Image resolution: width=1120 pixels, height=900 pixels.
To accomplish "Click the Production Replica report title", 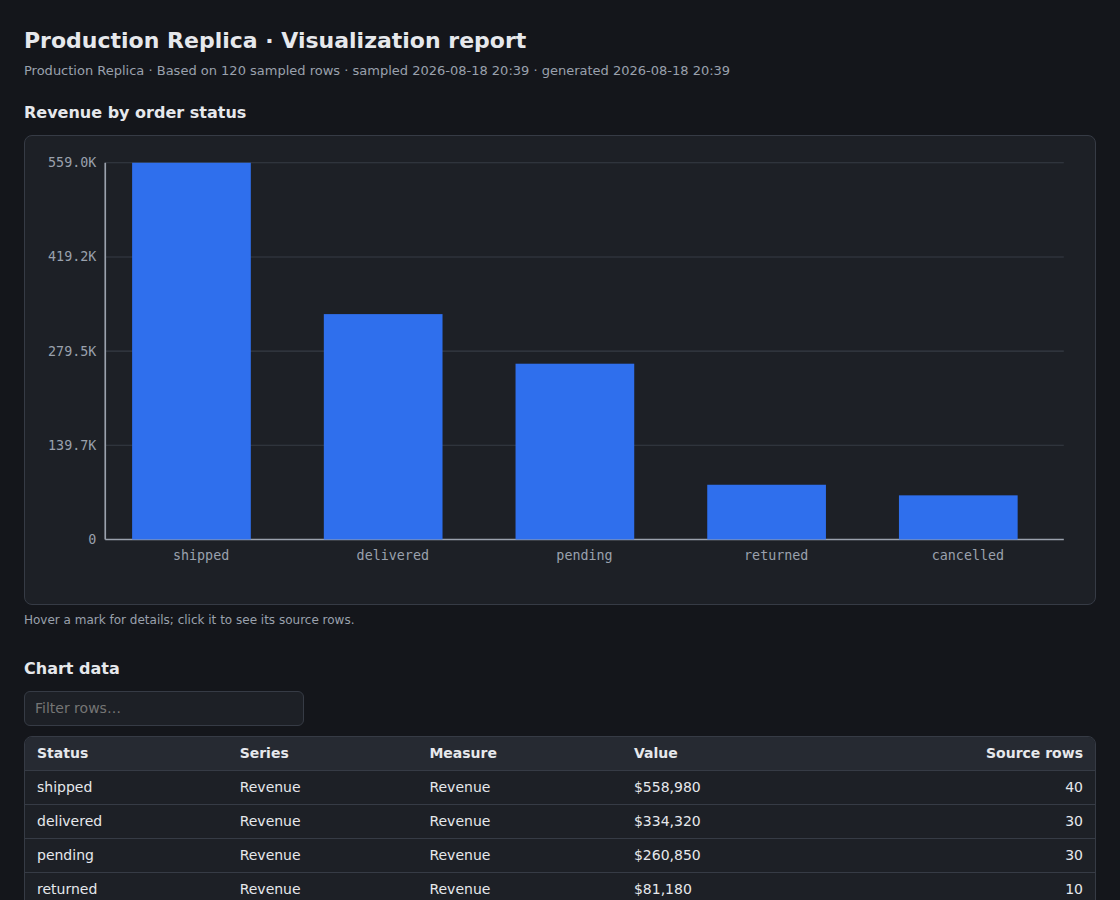I will (x=275, y=41).
